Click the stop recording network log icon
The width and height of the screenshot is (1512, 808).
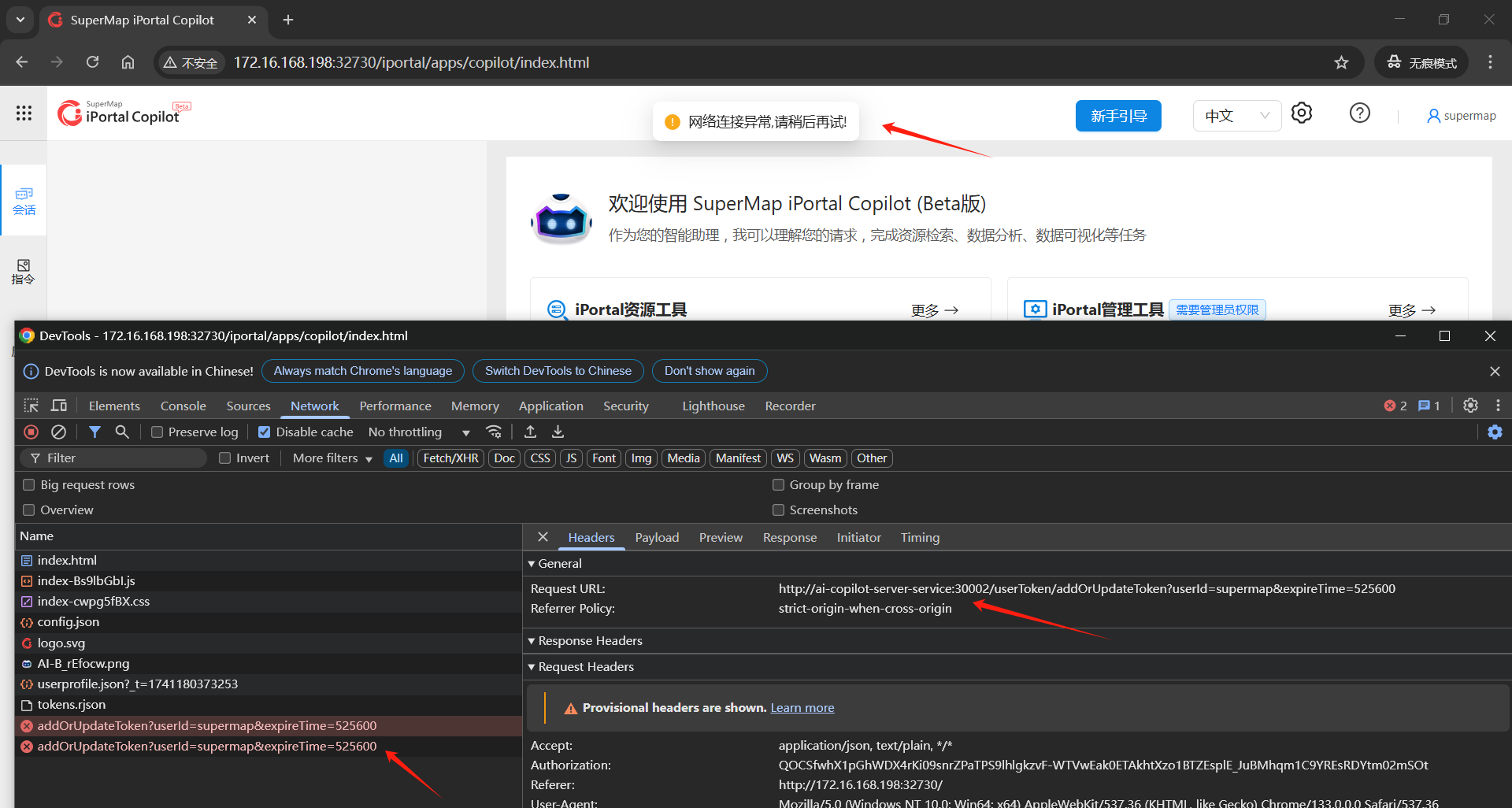point(31,432)
